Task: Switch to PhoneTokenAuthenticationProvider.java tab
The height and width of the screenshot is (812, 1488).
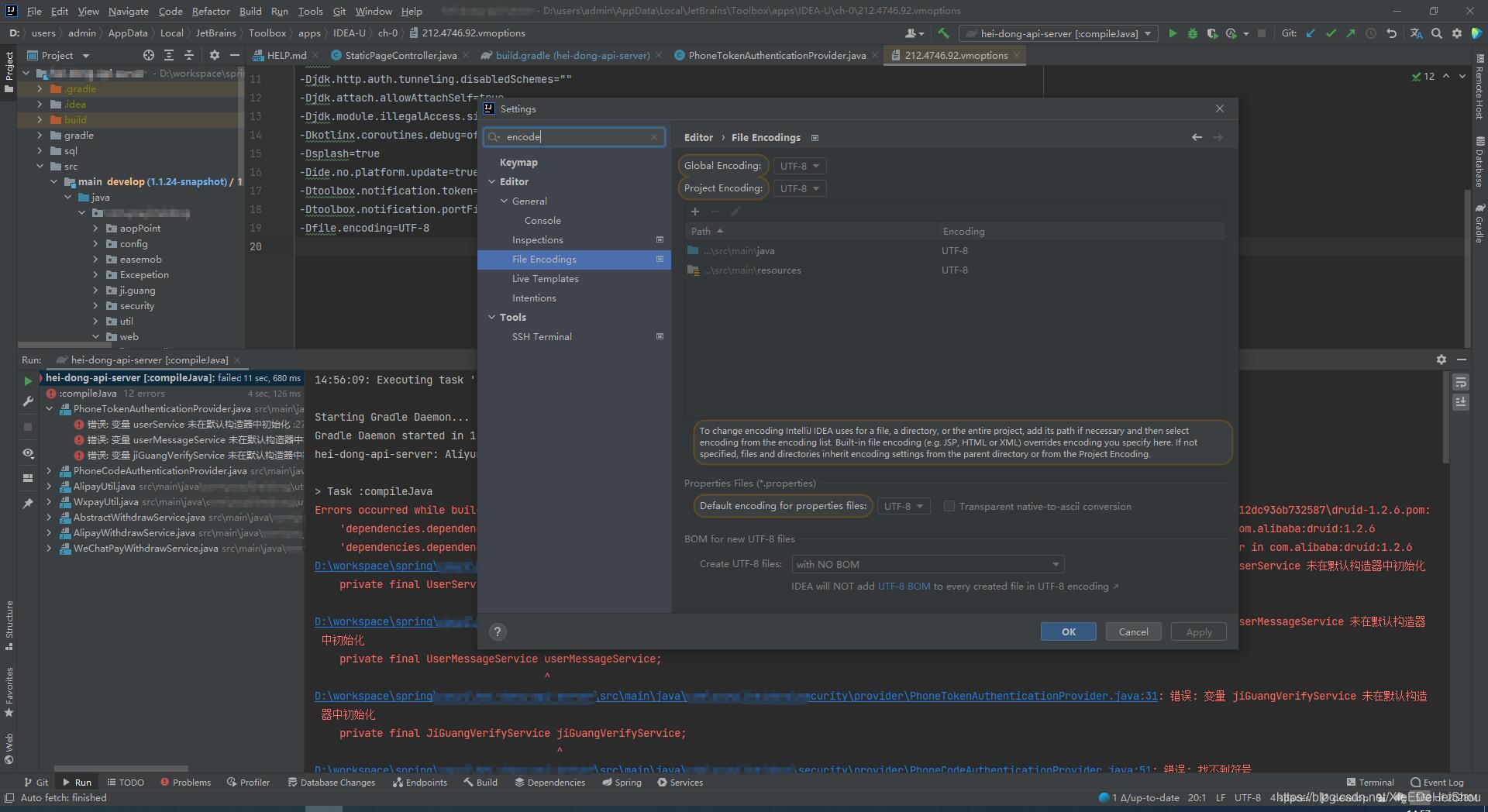Action: click(777, 55)
